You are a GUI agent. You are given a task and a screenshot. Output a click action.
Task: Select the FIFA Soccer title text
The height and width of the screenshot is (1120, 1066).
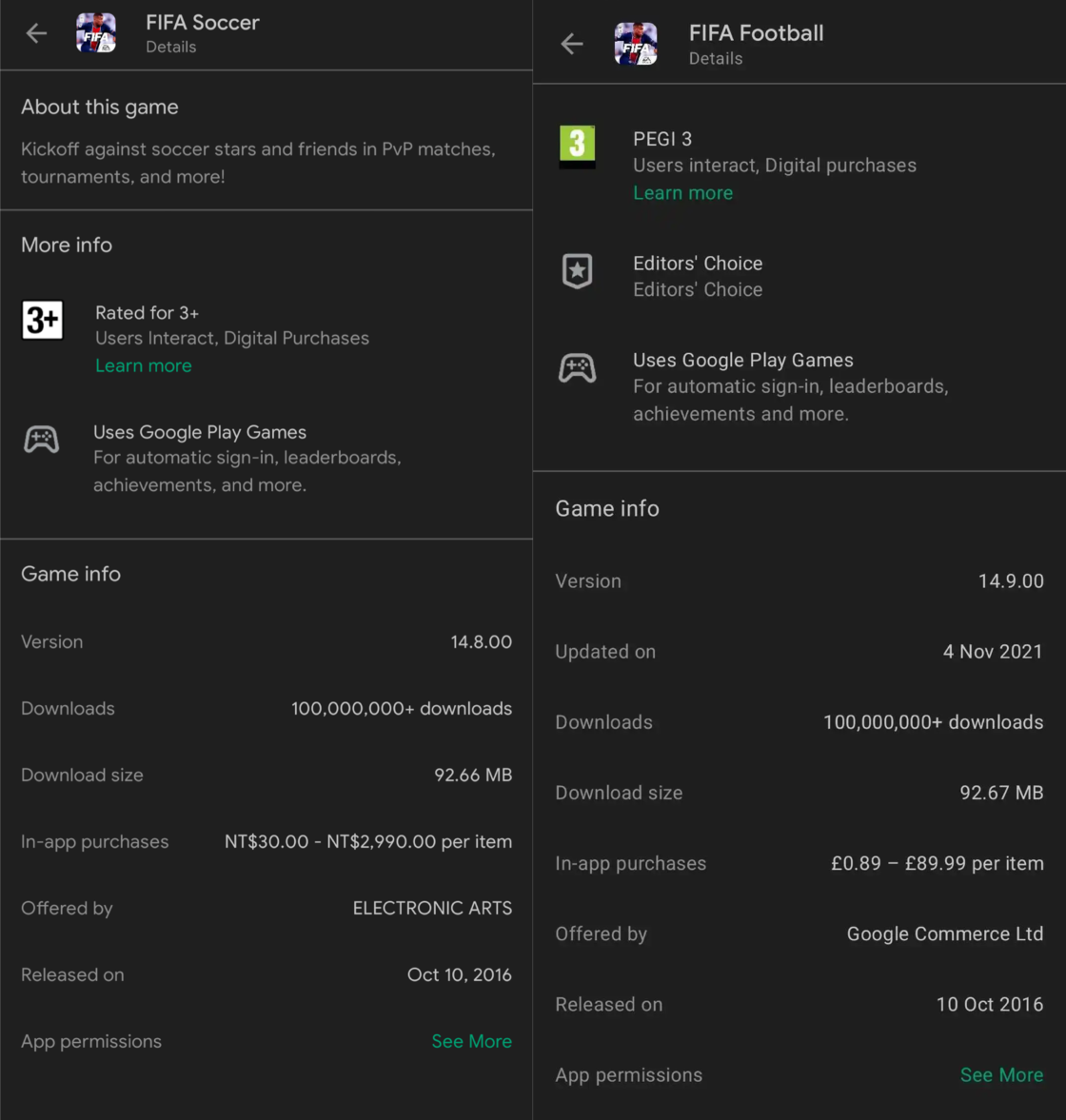pyautogui.click(x=202, y=23)
